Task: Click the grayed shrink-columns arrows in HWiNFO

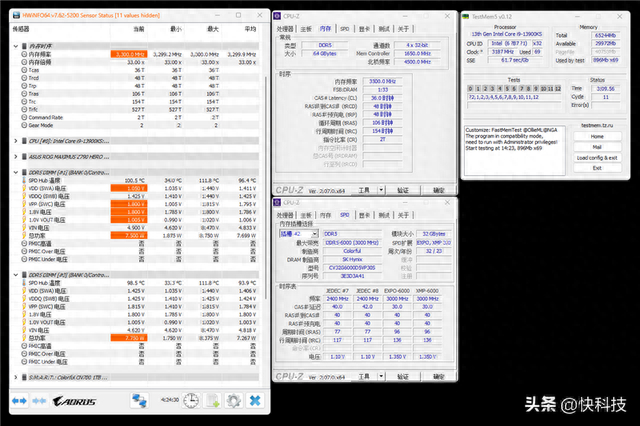Action: pyautogui.click(x=38, y=400)
